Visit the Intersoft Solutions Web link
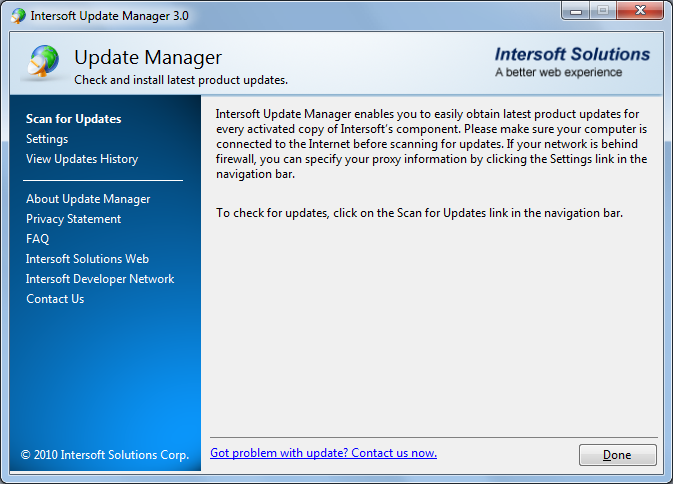The height and width of the screenshot is (484, 673). point(88,259)
